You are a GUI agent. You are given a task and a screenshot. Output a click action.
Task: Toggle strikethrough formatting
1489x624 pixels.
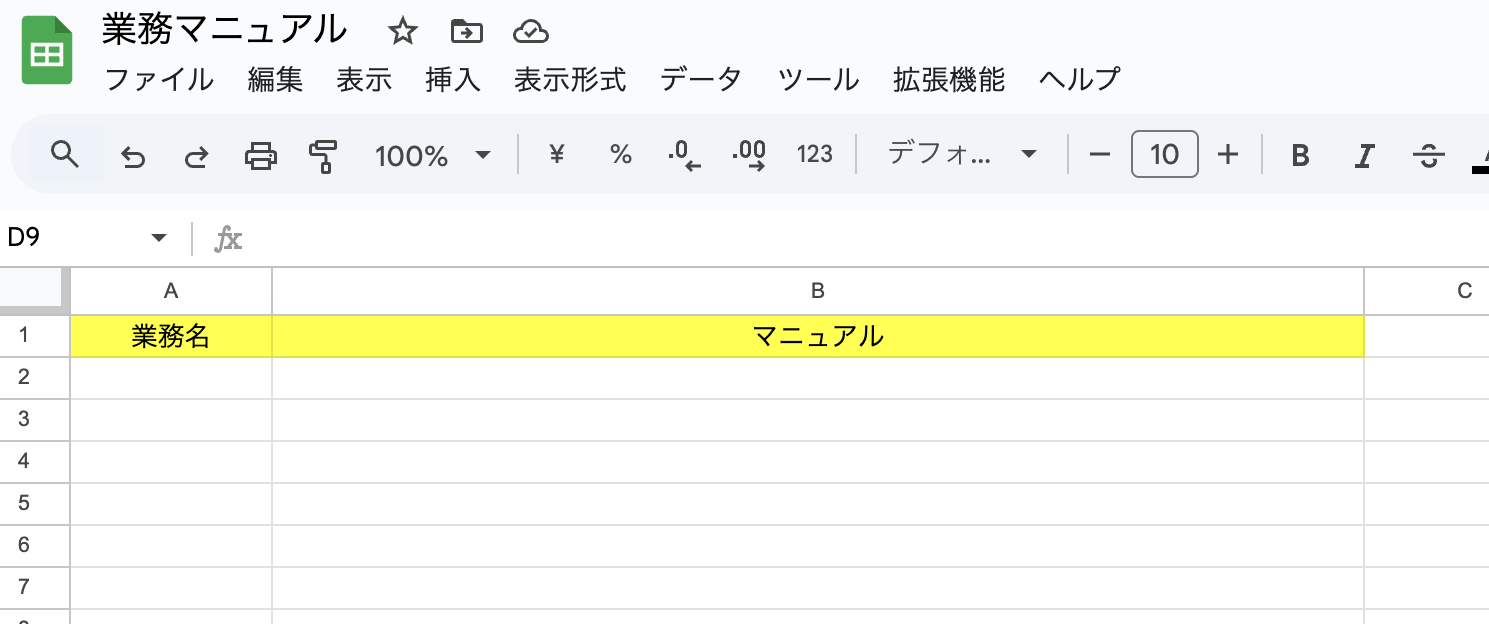pyautogui.click(x=1429, y=155)
